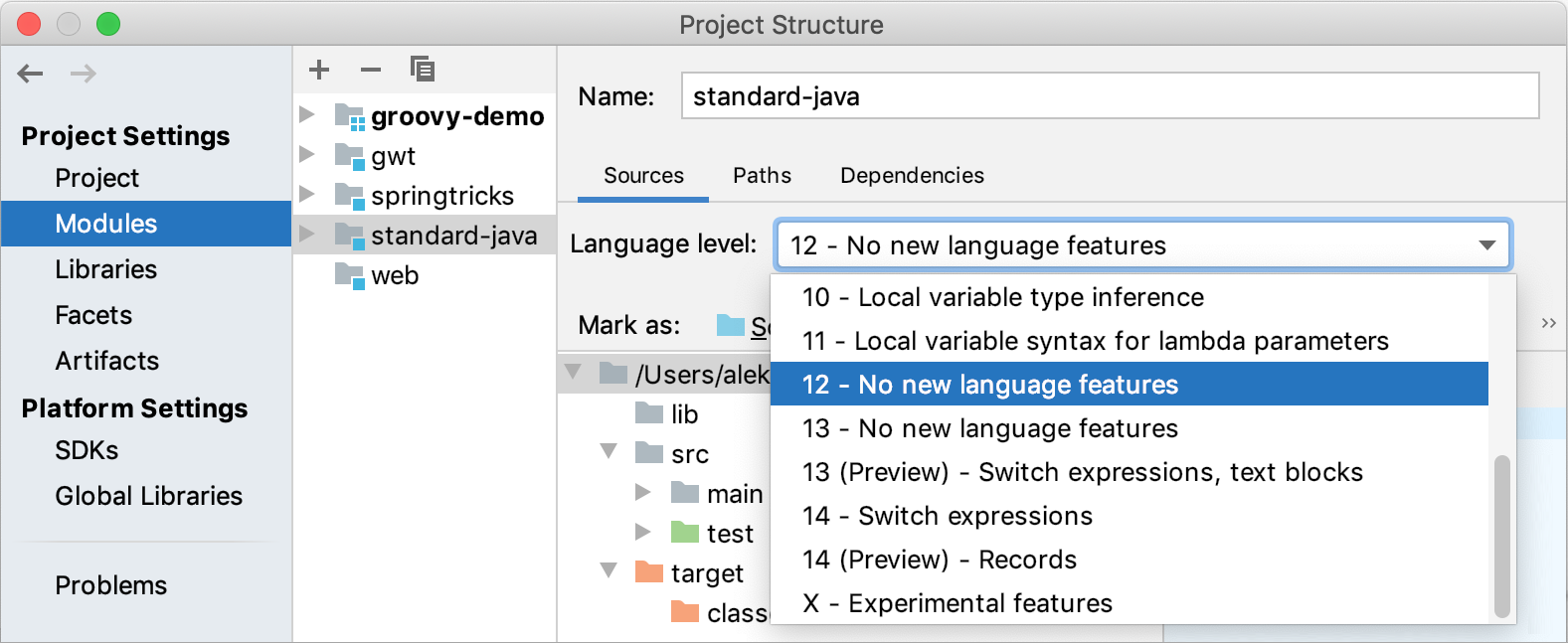This screenshot has width=1568, height=643.
Task: Add a new module with plus icon
Action: [x=319, y=70]
